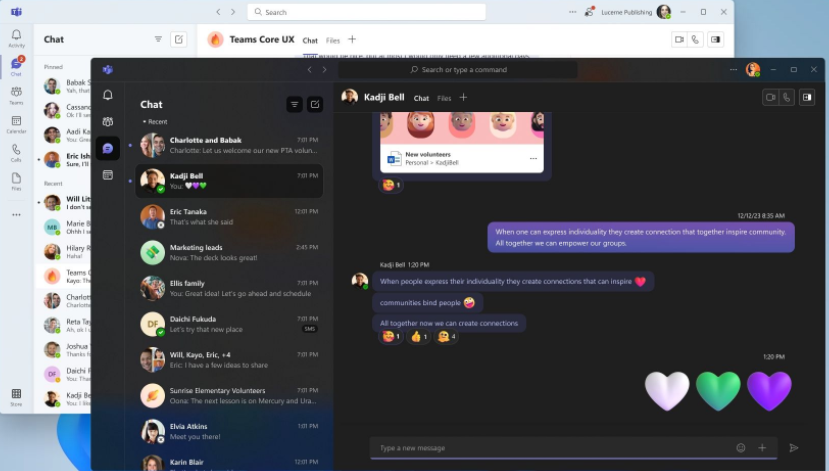Open chat with Daichi Fukuda
Screen dimensions: 829x471
(x=230, y=323)
